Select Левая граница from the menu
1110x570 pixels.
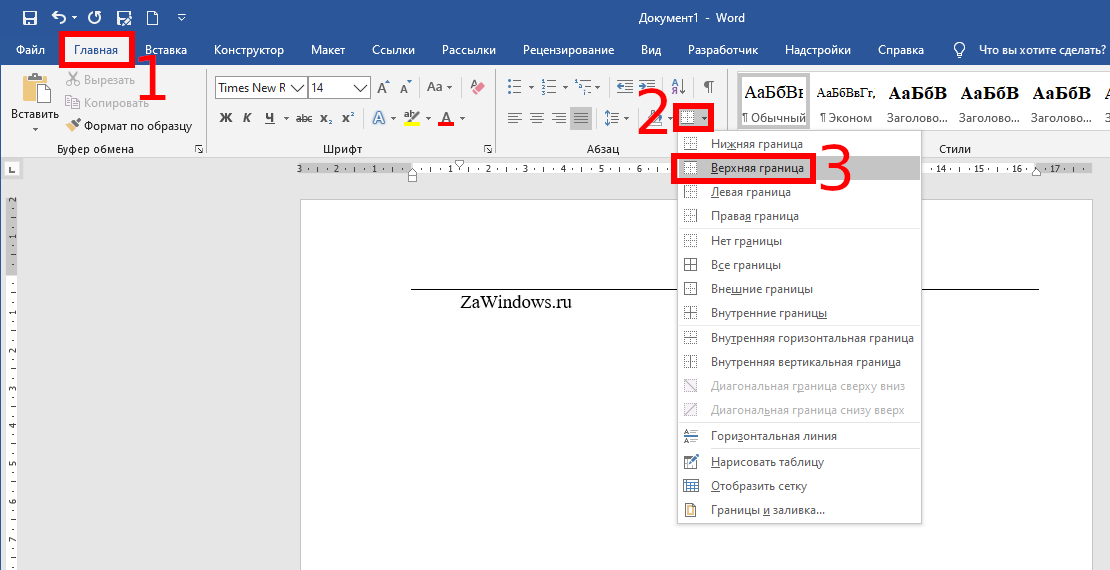pos(799,192)
